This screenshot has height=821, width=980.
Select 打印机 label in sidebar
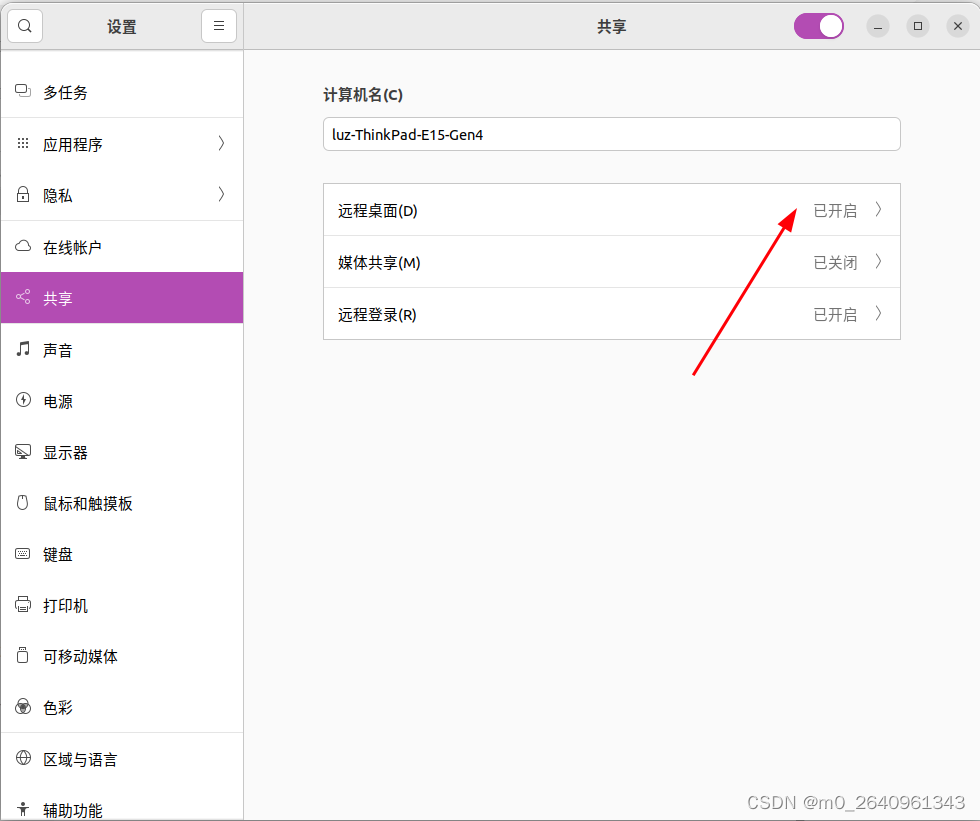pos(66,605)
